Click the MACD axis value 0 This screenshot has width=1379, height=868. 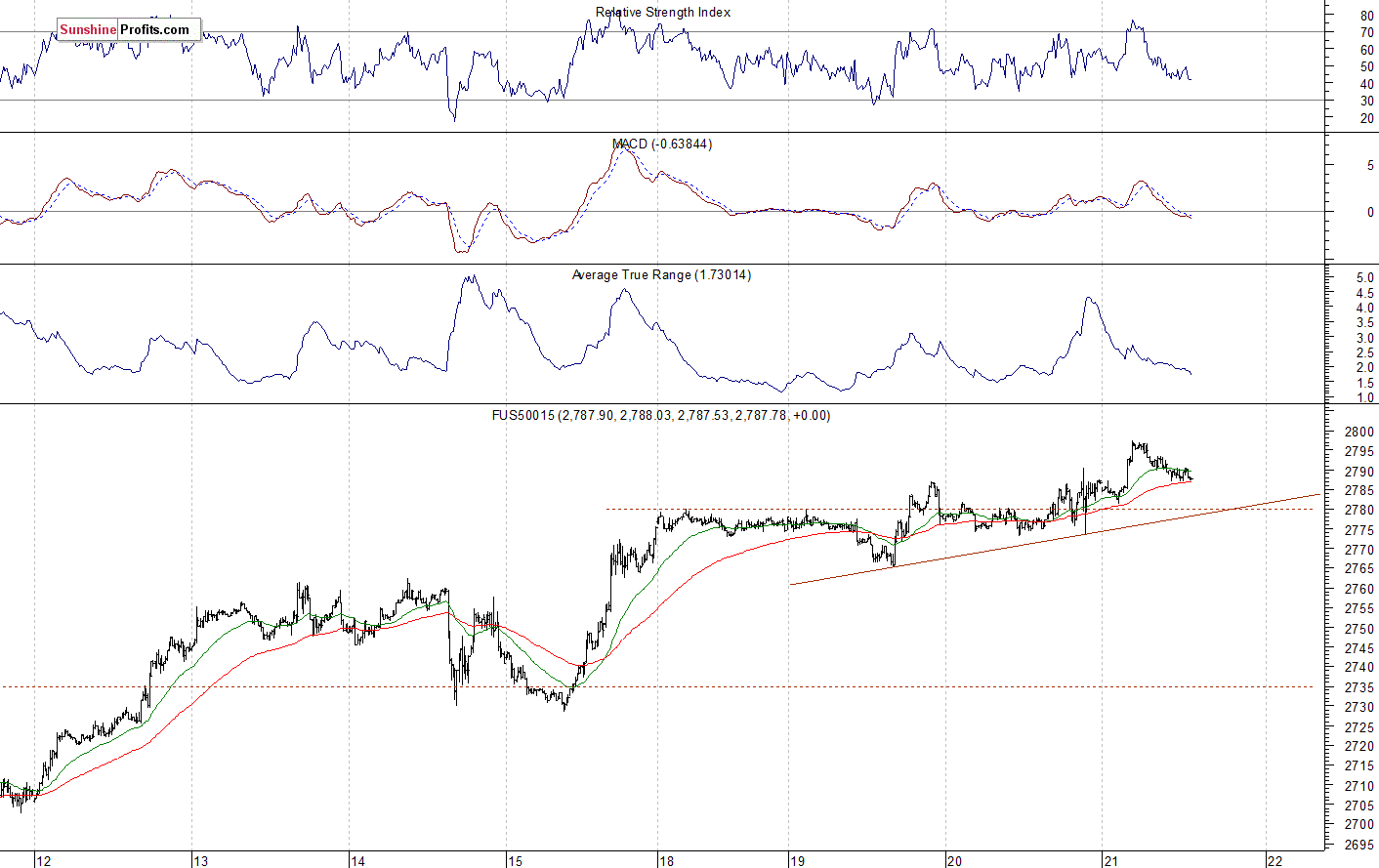pyautogui.click(x=1370, y=212)
